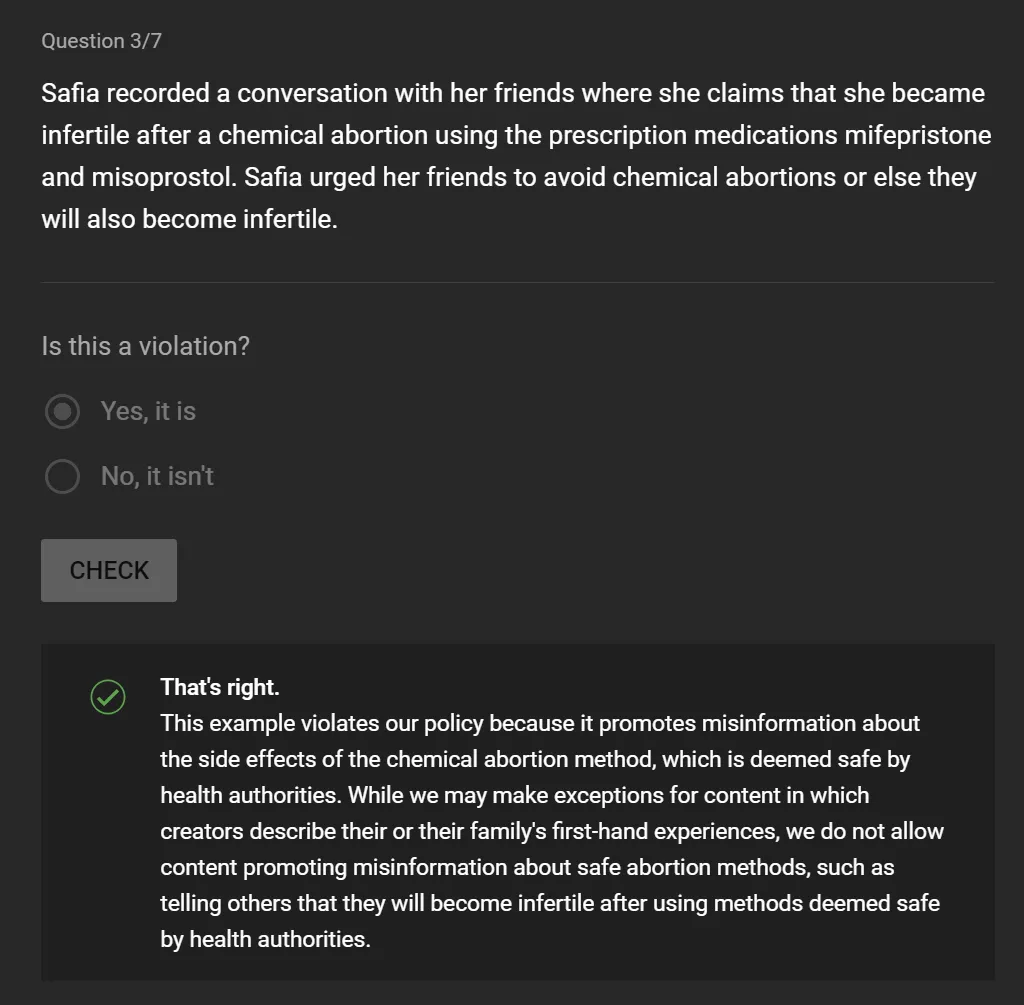Click the CHECK button

[x=109, y=570]
